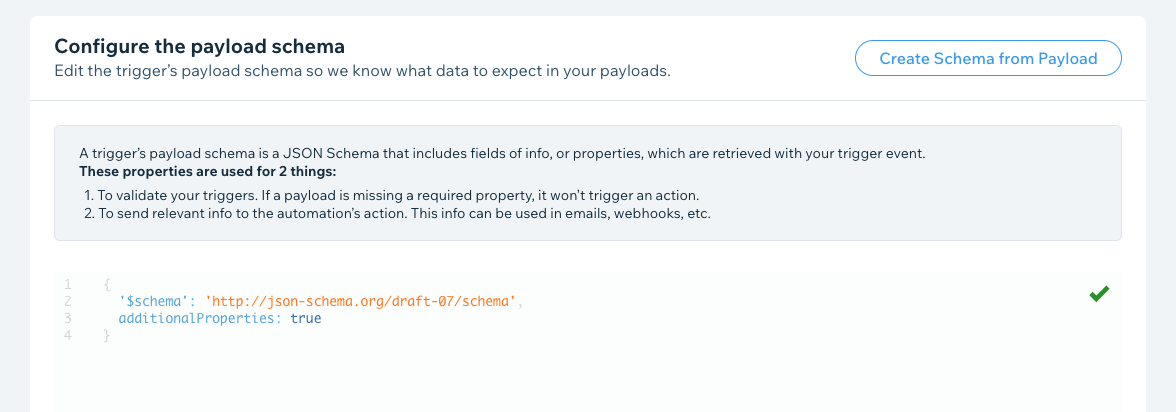Click the Configure the payload schema heading
1176x412 pixels.
click(200, 47)
